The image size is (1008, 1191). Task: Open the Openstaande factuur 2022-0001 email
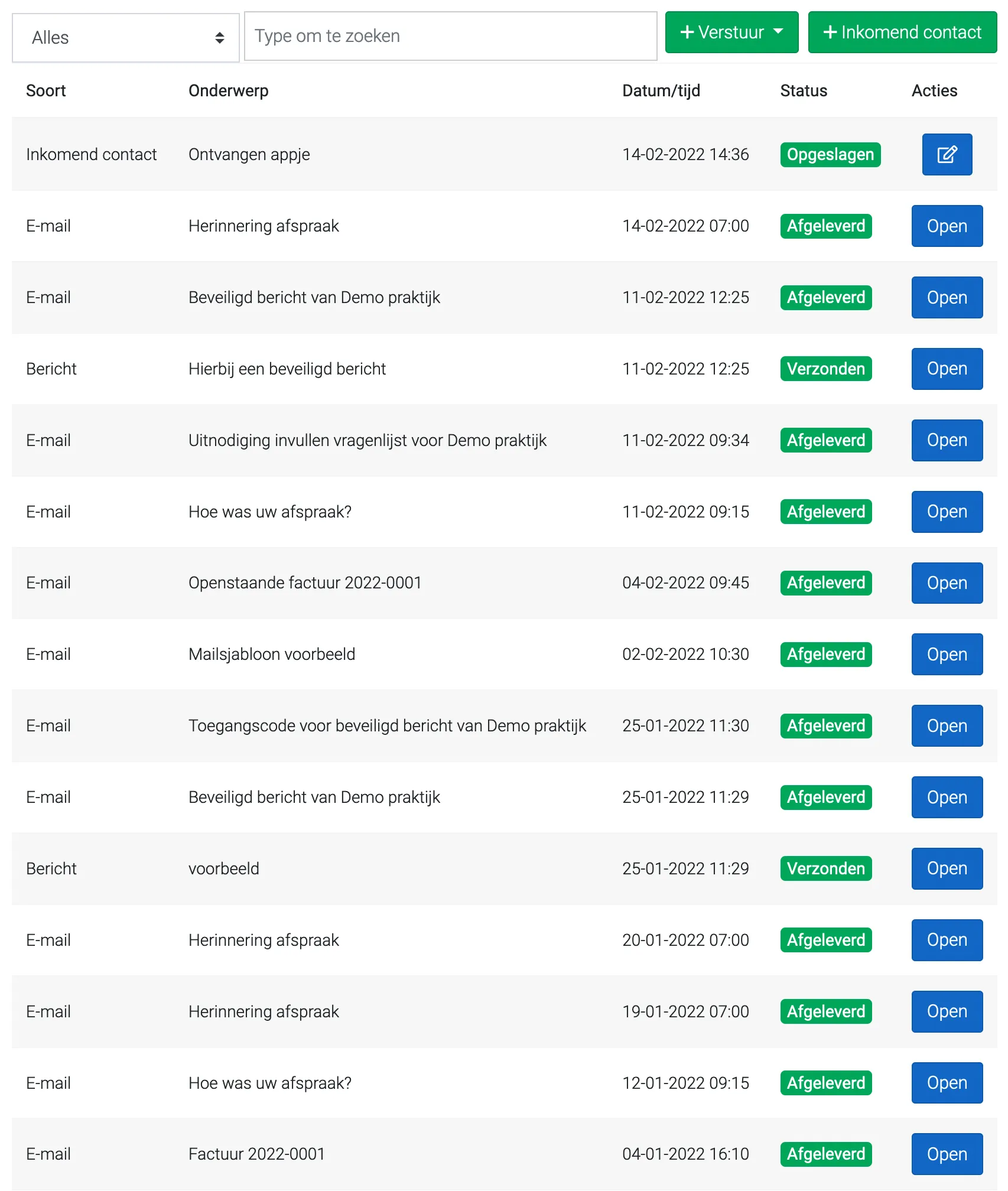point(947,583)
